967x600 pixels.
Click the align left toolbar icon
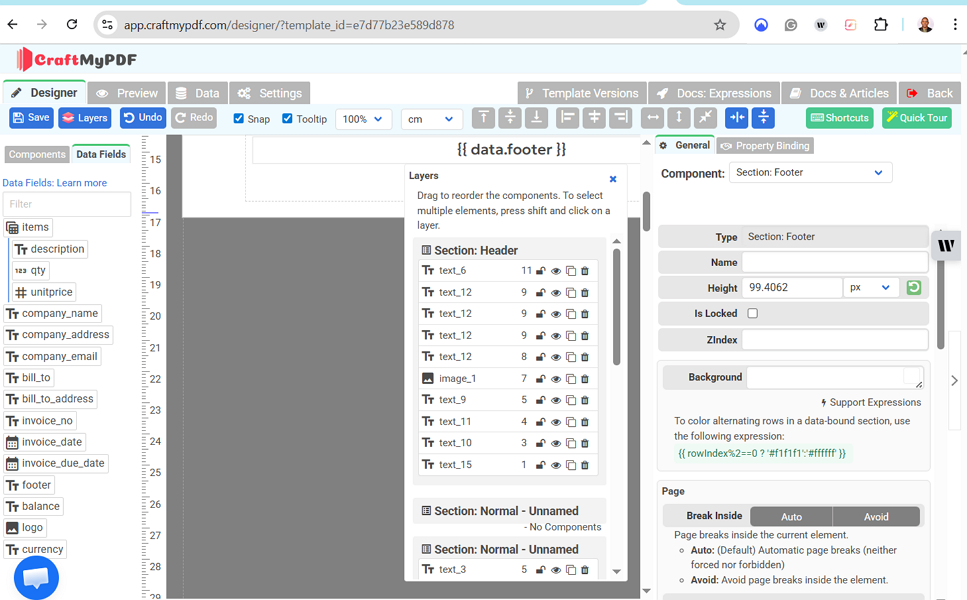pyautogui.click(x=567, y=118)
